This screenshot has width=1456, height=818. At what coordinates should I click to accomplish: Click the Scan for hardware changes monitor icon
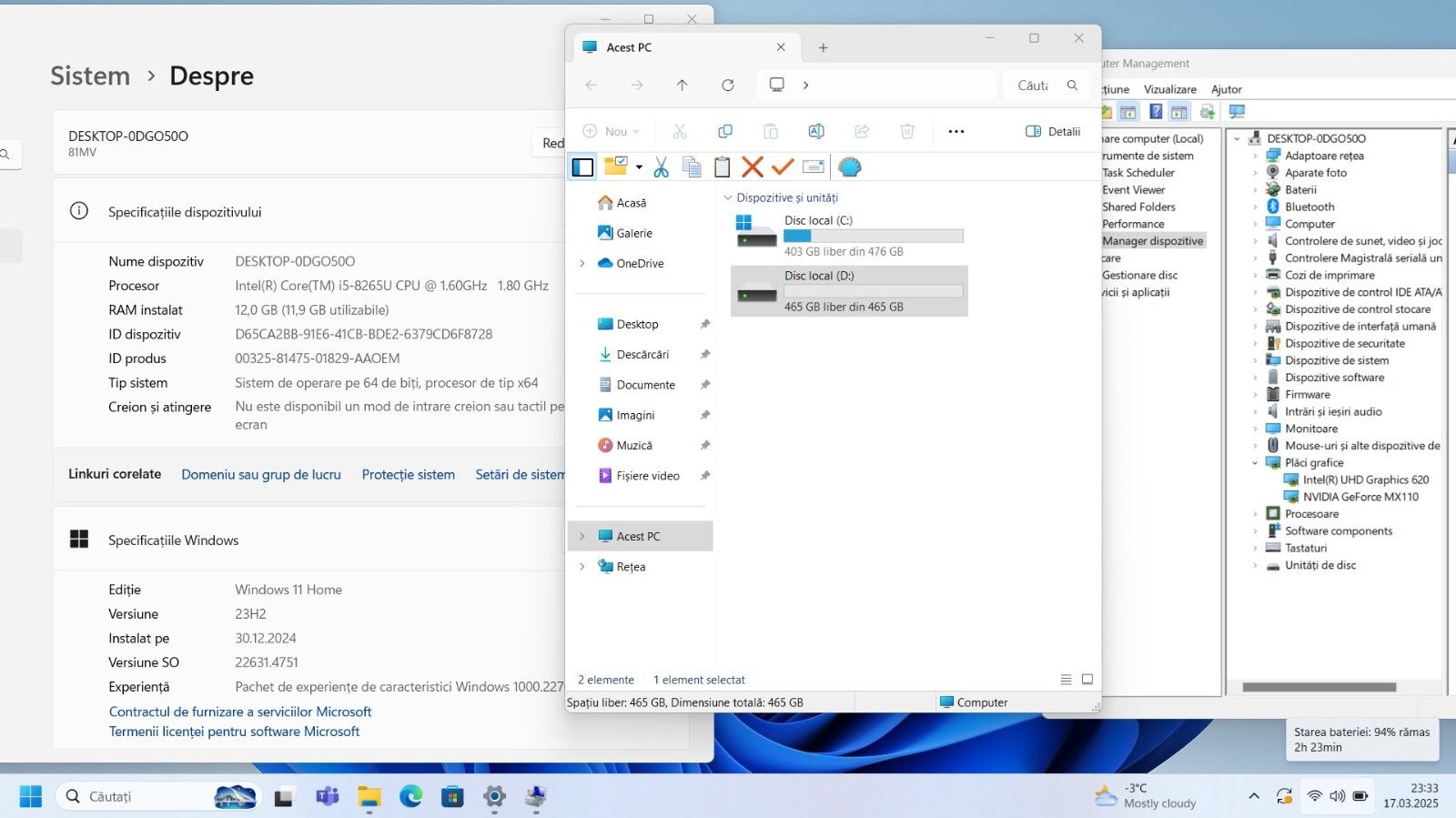tap(1236, 111)
